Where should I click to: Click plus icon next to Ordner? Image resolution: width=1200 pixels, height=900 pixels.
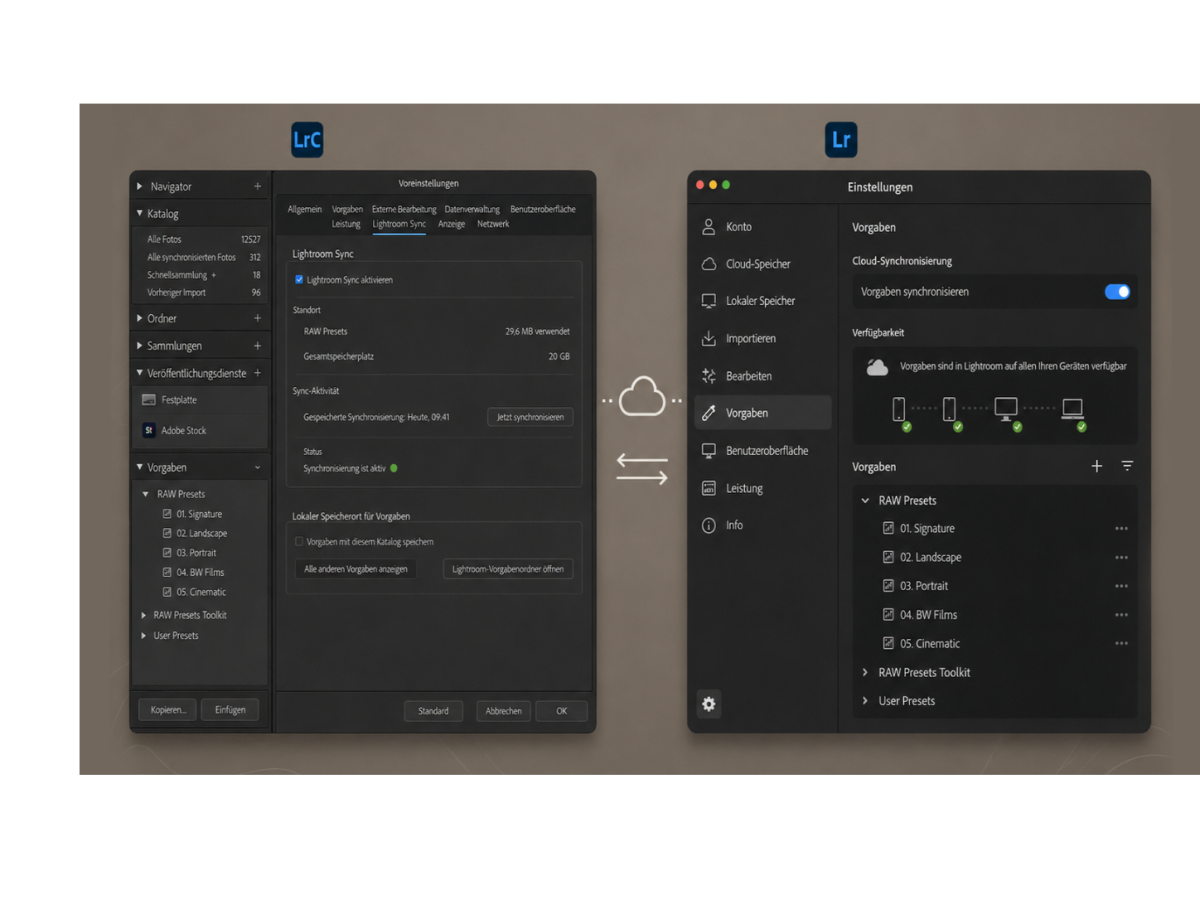(257, 319)
